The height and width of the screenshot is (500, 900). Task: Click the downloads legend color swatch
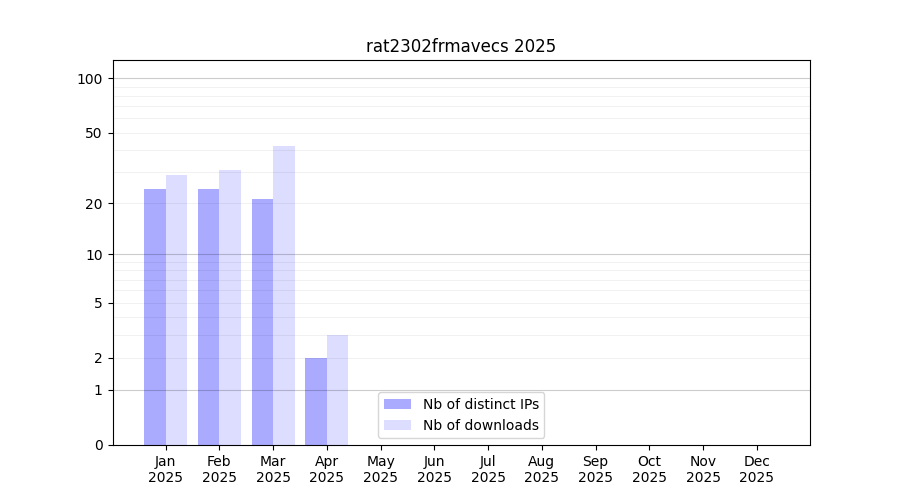click(x=397, y=425)
